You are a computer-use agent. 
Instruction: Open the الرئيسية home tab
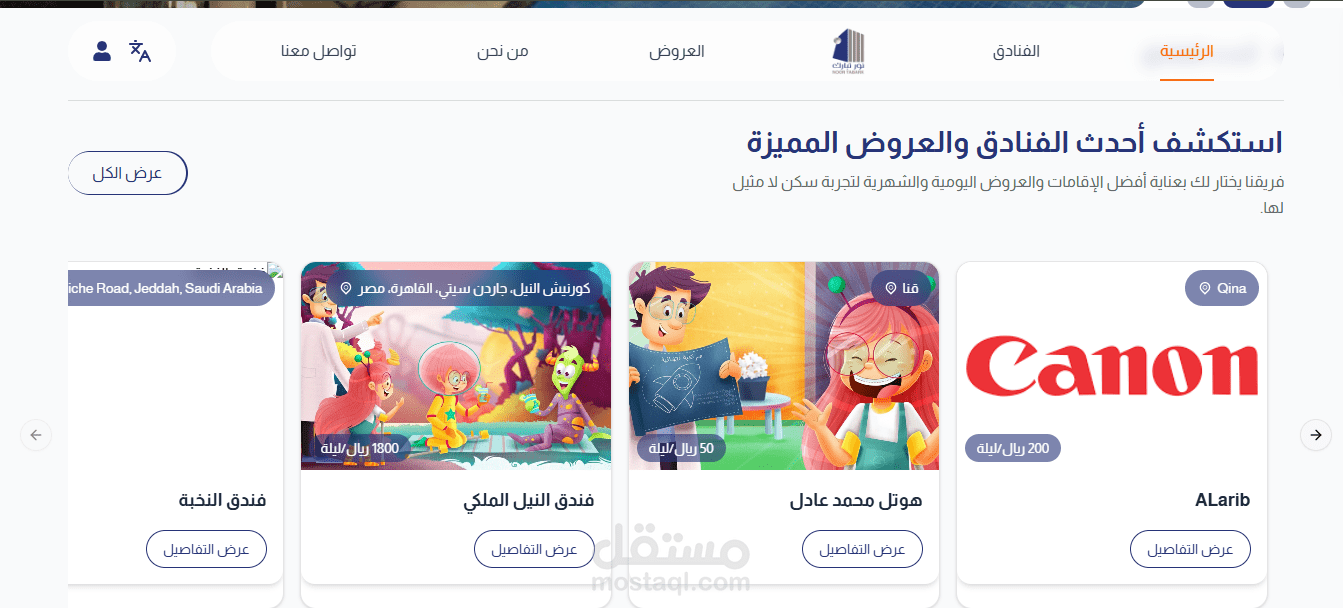pos(1187,51)
